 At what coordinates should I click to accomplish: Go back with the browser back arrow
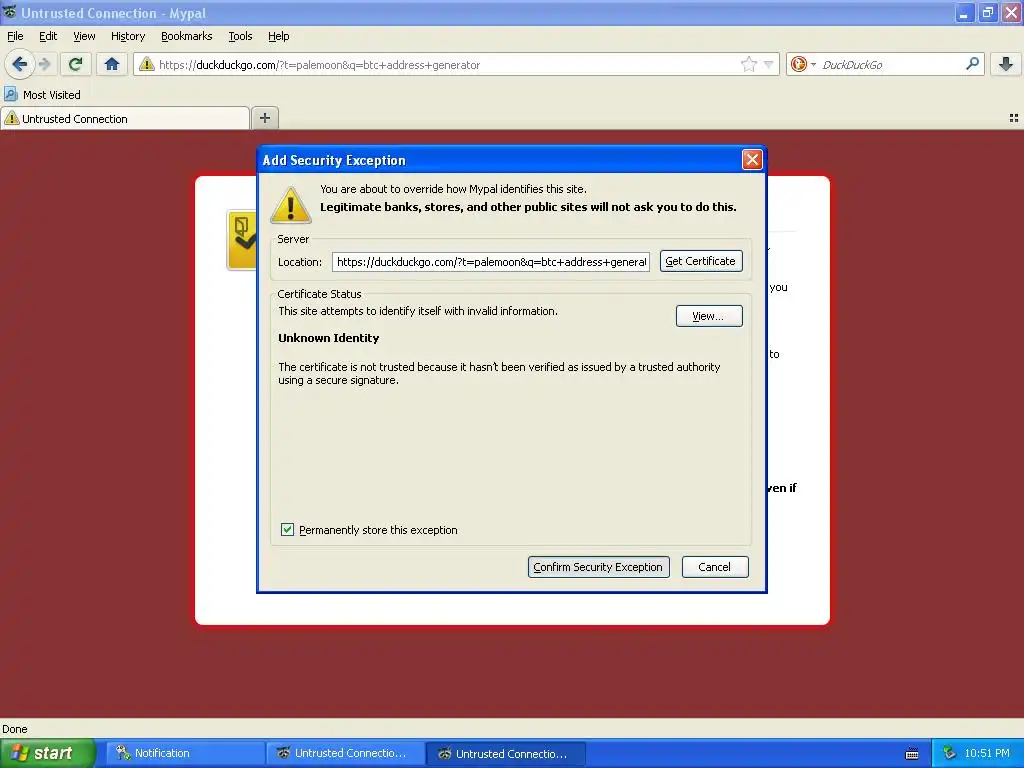20,64
